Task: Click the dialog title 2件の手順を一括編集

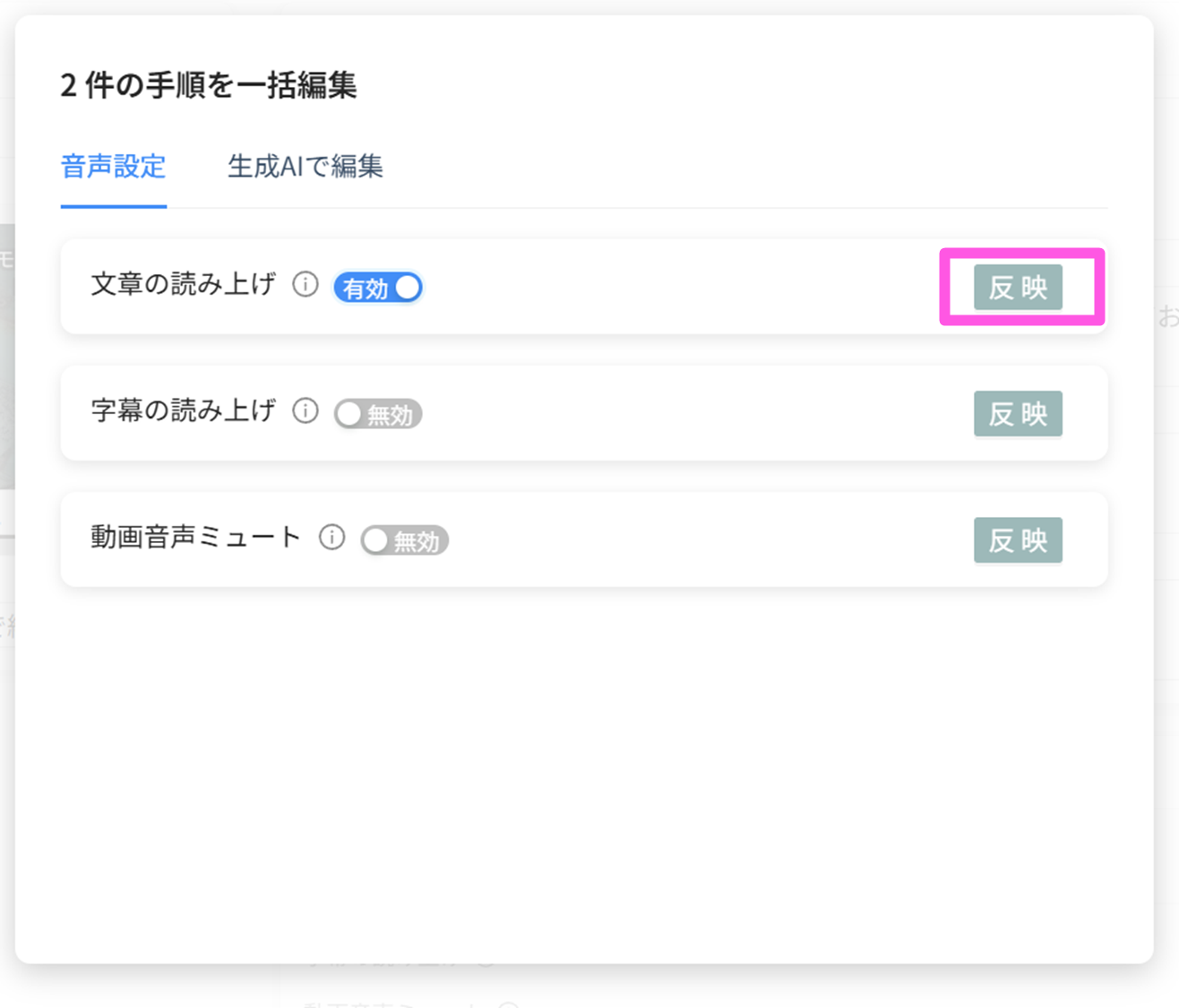Action: (209, 86)
